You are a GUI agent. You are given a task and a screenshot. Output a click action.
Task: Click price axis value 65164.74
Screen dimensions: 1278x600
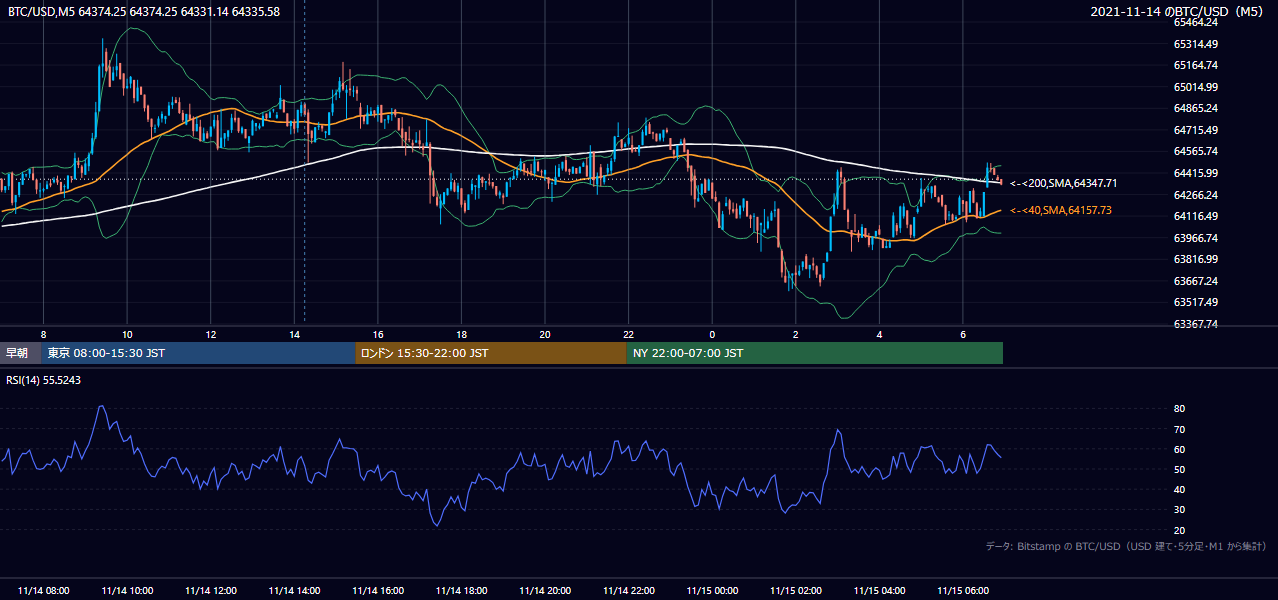point(1195,65)
